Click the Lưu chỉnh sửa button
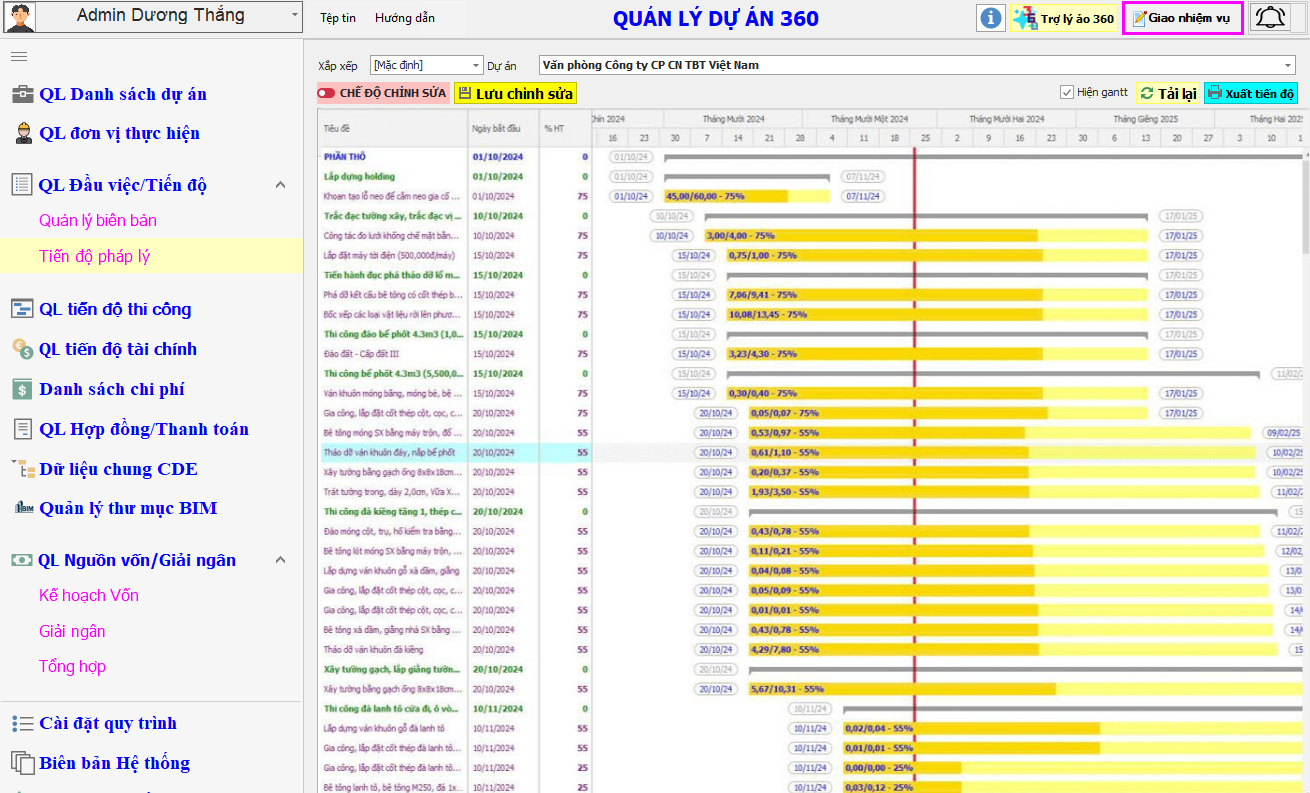1310x793 pixels. 516,93
